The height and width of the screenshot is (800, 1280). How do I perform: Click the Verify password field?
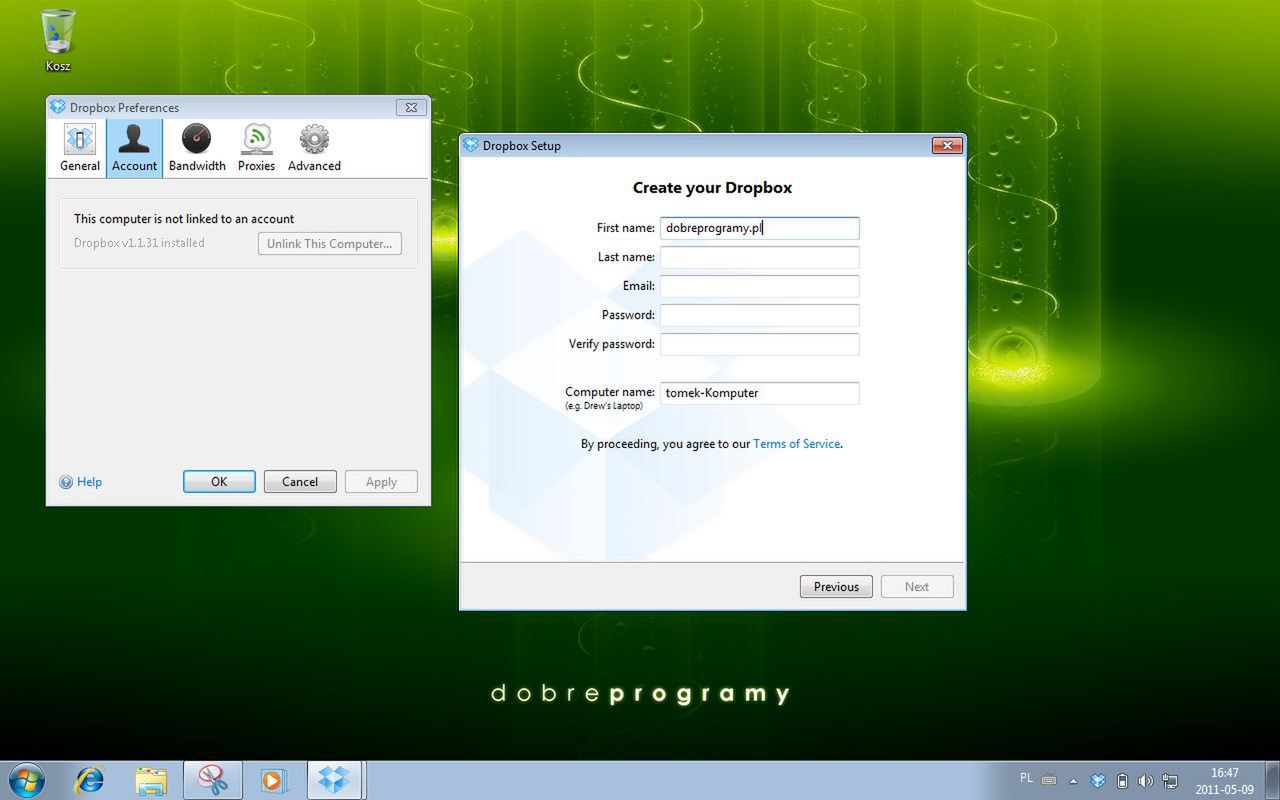(x=760, y=344)
